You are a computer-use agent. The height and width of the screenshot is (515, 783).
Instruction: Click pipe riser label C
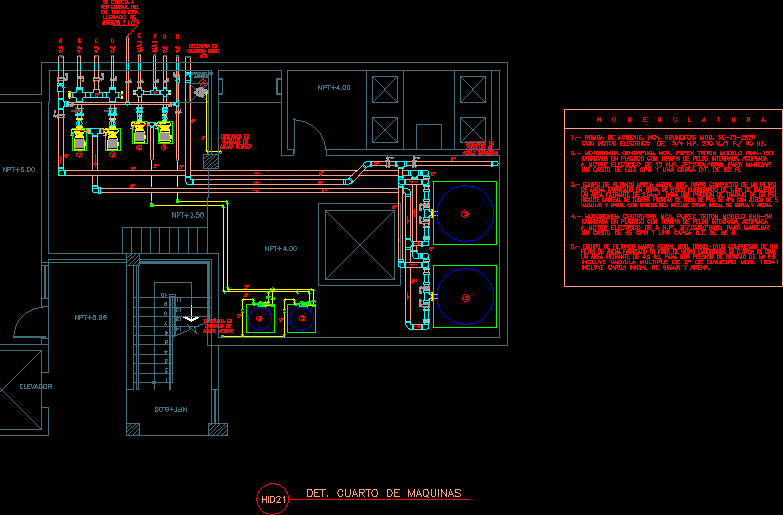click(96, 41)
